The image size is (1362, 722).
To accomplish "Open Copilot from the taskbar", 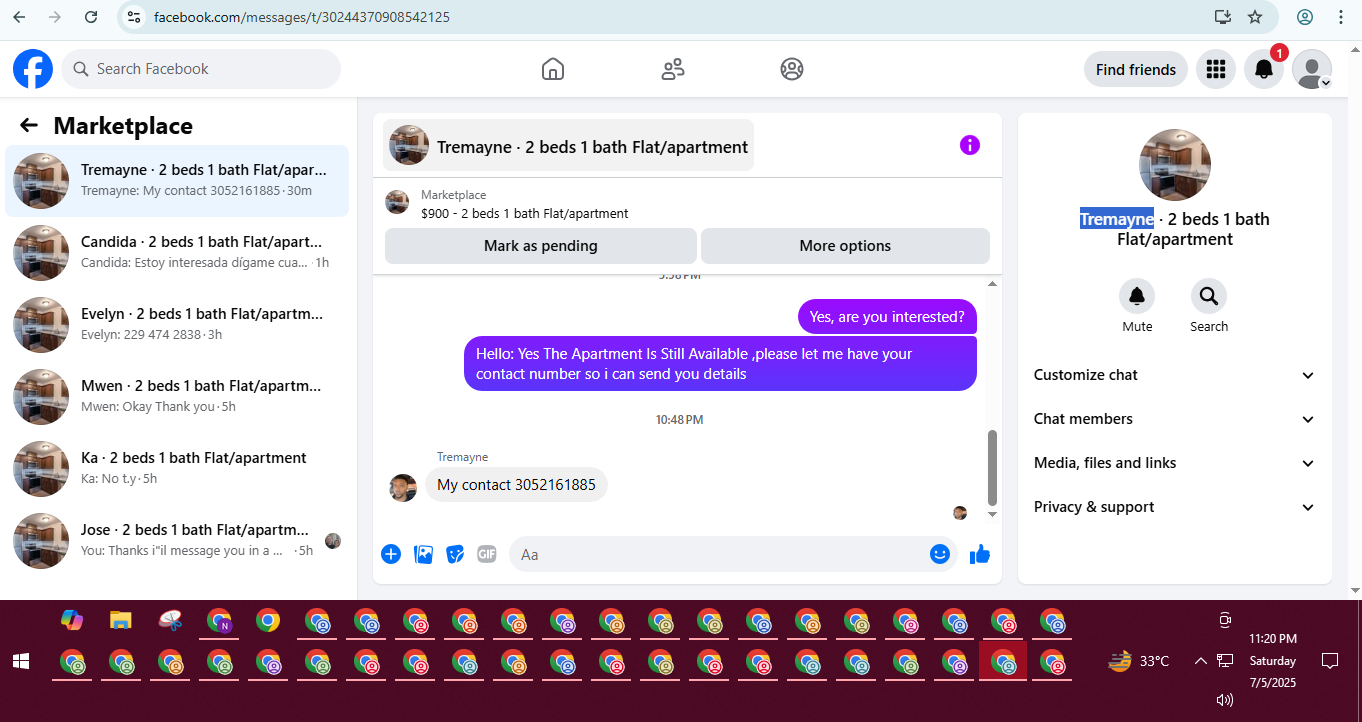I will tap(72, 620).
